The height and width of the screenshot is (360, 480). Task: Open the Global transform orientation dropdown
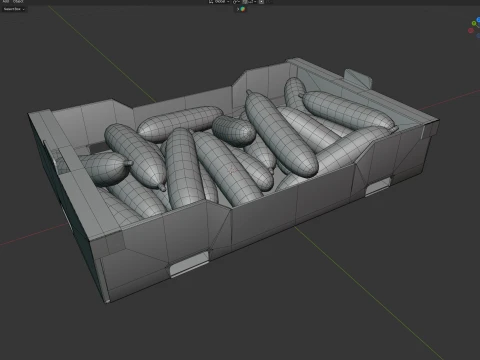[219, 1]
